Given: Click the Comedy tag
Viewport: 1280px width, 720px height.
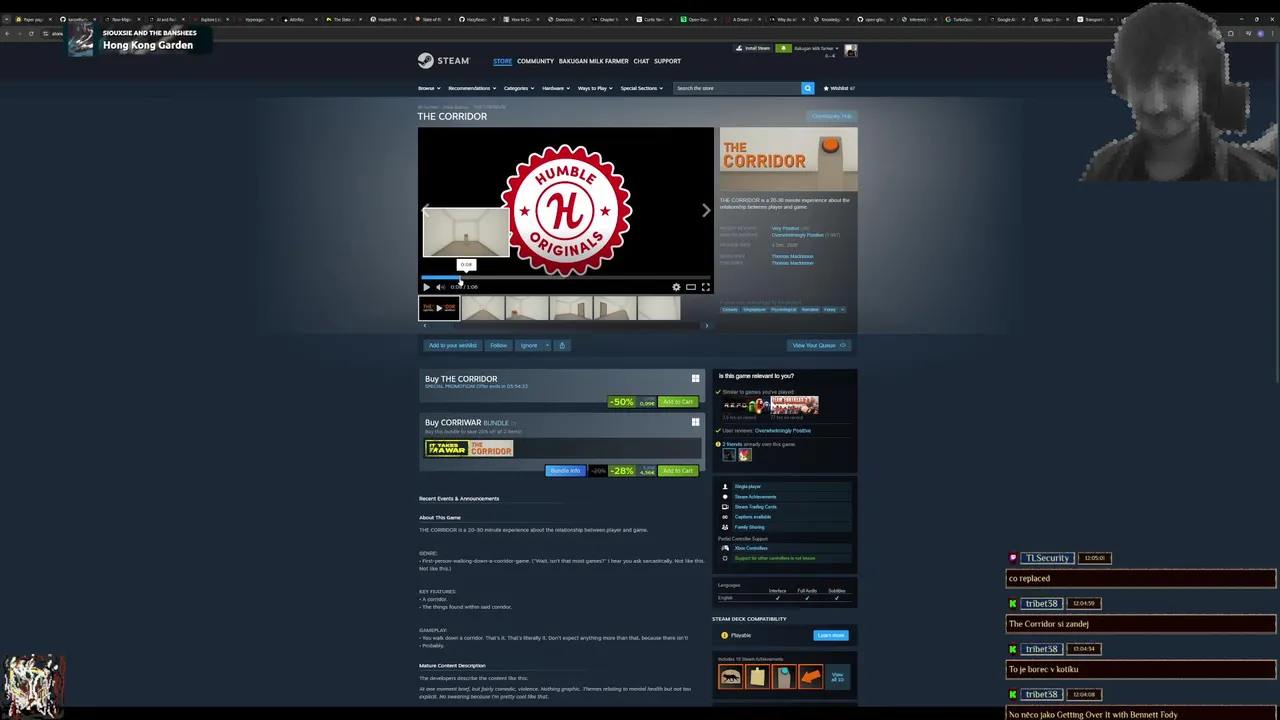Looking at the screenshot, I should (730, 310).
